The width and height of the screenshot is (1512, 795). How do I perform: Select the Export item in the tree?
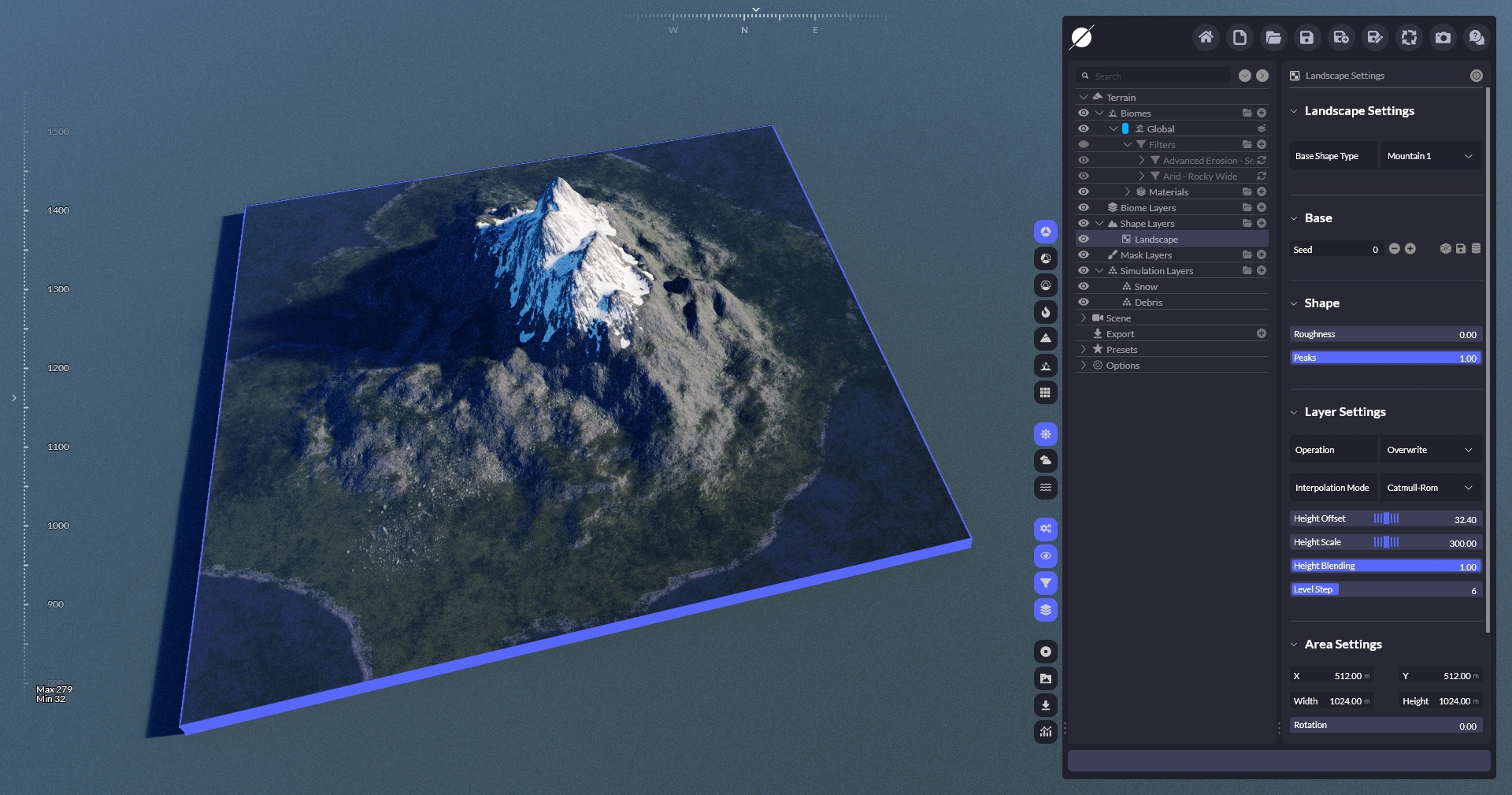pyautogui.click(x=1120, y=334)
